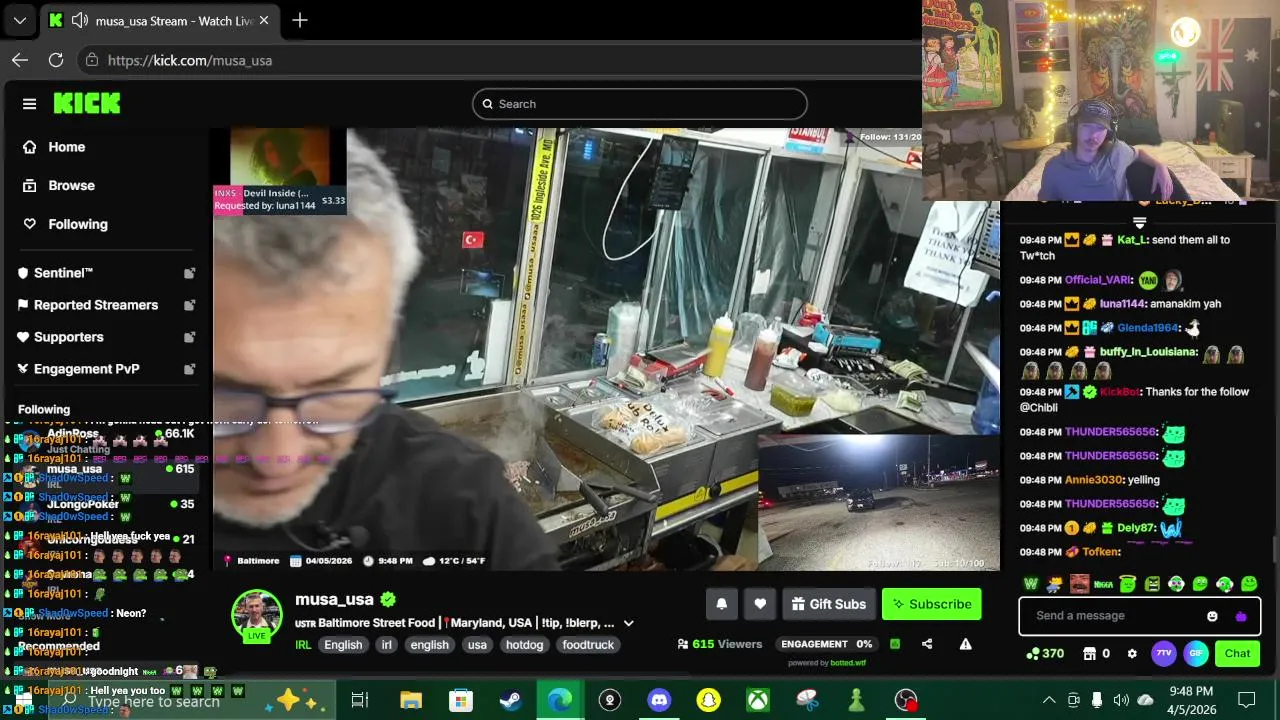Click the Gift Subs button

click(828, 604)
